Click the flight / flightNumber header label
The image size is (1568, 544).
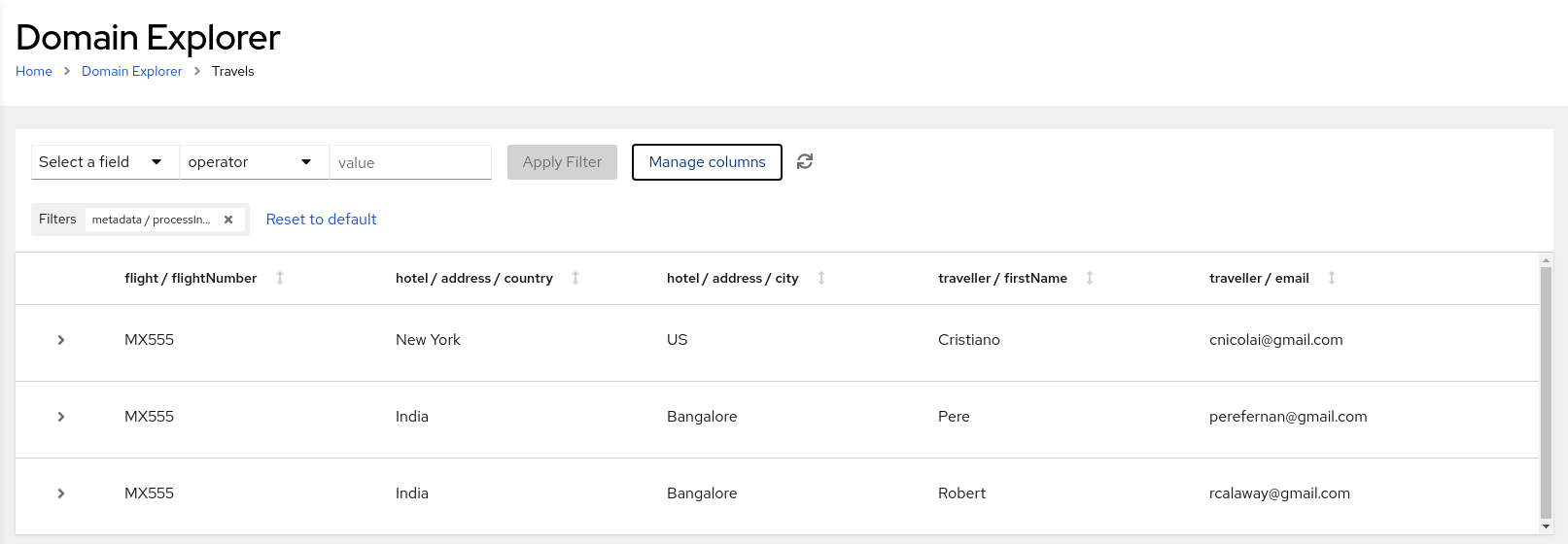click(x=191, y=278)
